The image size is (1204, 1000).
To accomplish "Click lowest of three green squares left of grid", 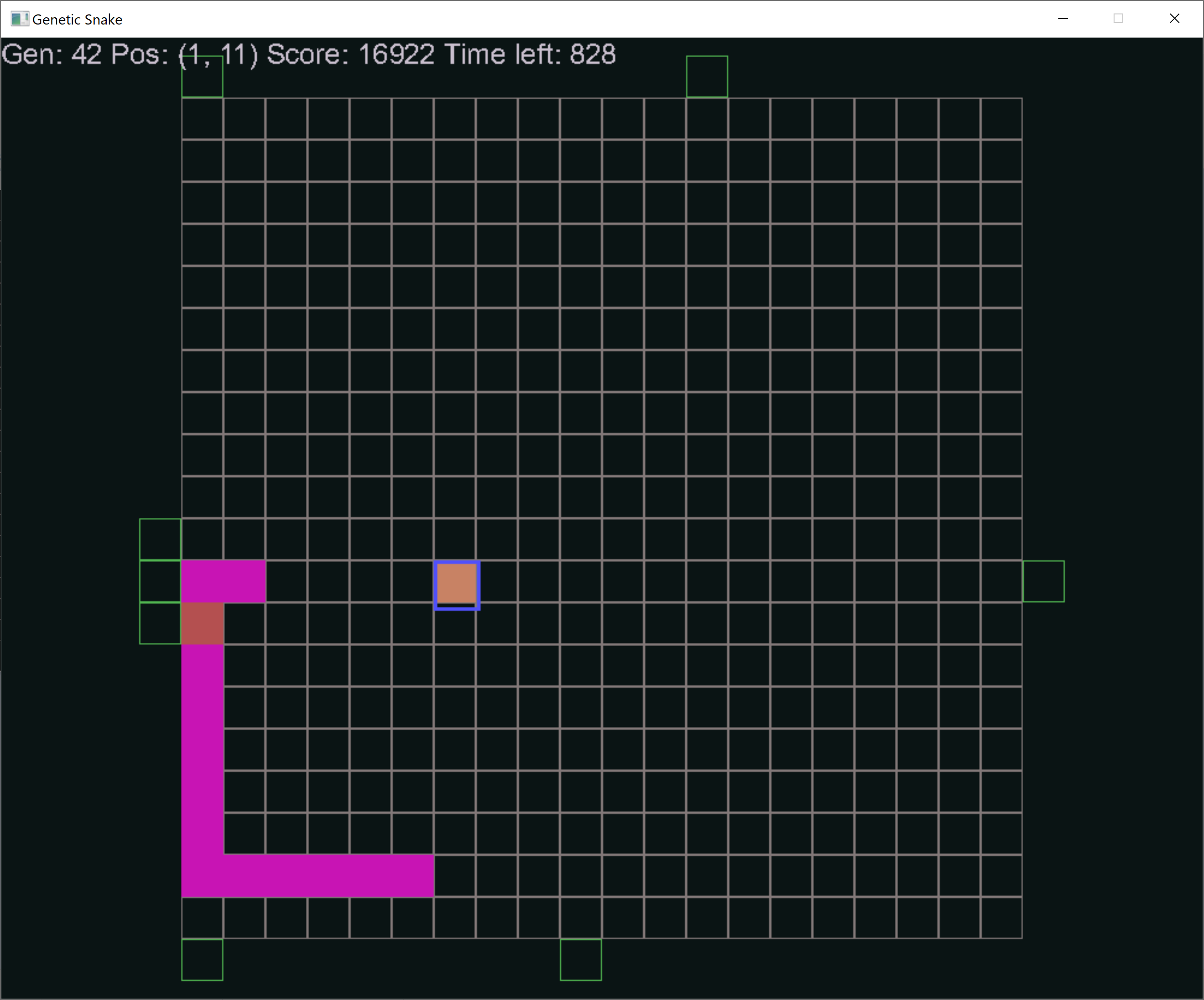I will 161,623.
